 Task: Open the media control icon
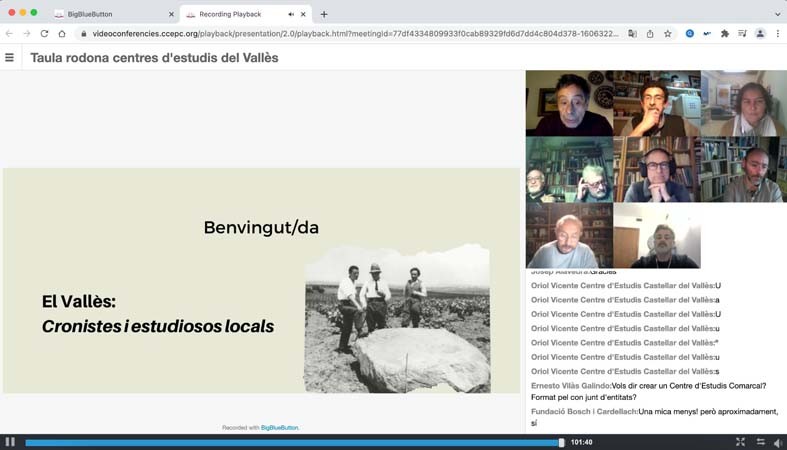(742, 34)
